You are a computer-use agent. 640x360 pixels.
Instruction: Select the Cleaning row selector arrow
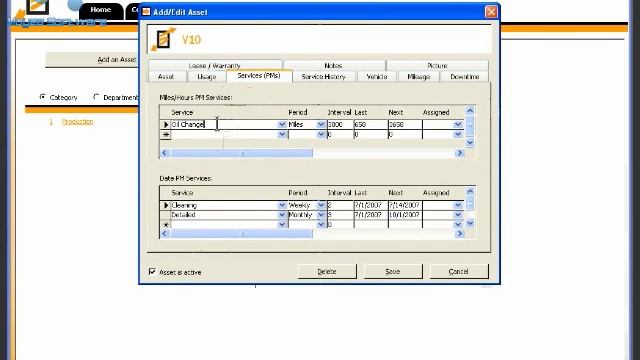coord(166,205)
